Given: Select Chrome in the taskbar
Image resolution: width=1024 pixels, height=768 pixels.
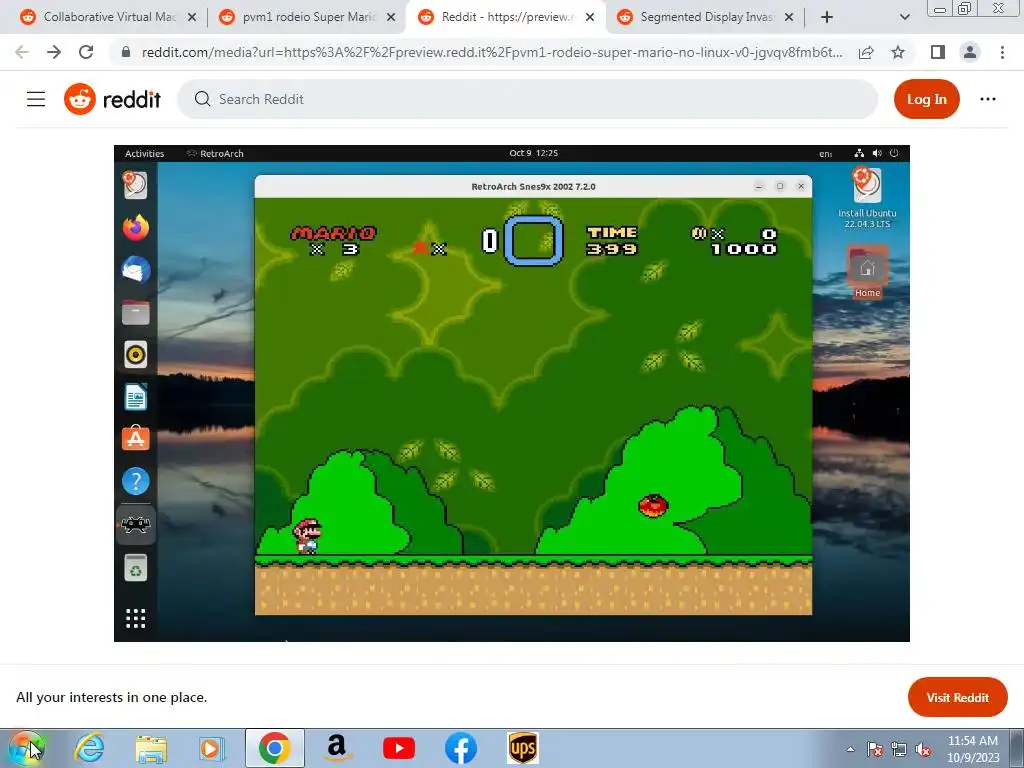Looking at the screenshot, I should (274, 748).
